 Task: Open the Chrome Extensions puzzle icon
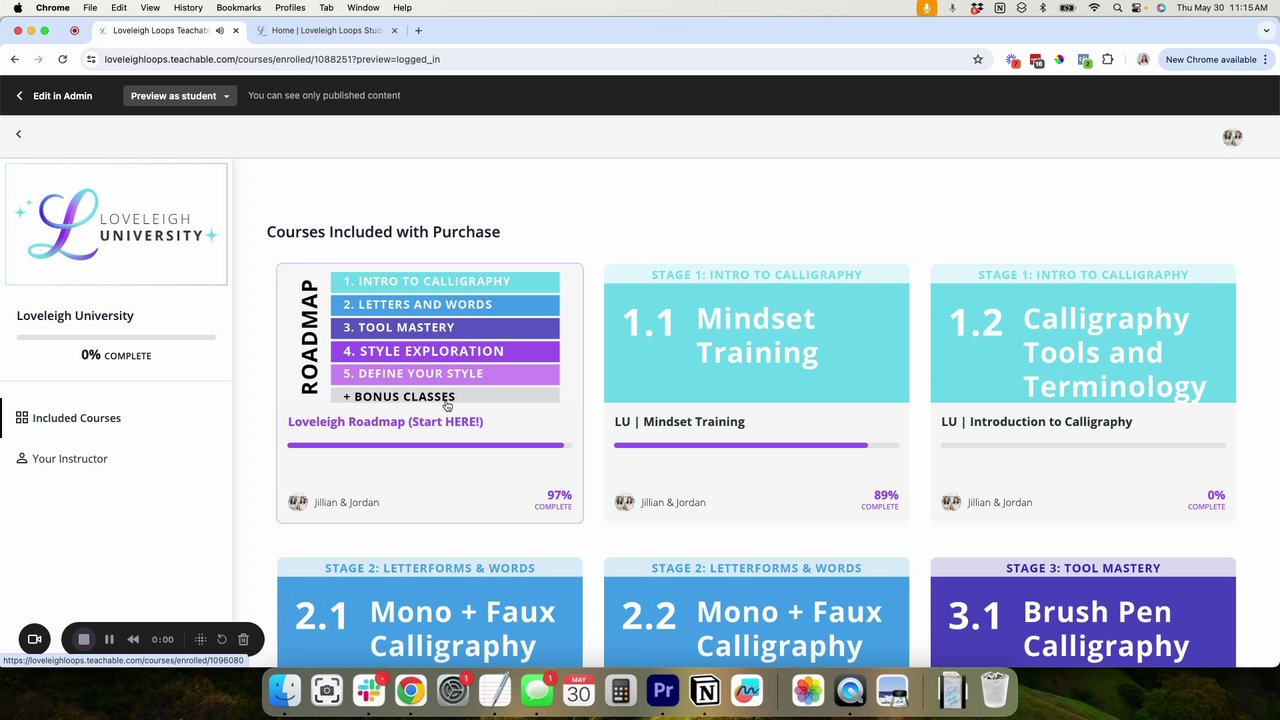click(x=1107, y=59)
